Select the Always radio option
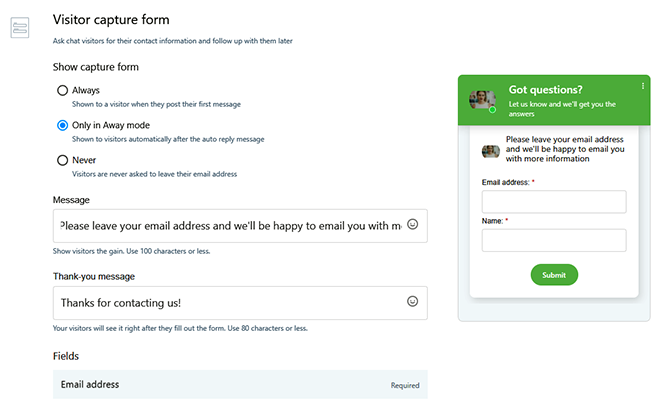The image size is (653, 400). [63, 90]
